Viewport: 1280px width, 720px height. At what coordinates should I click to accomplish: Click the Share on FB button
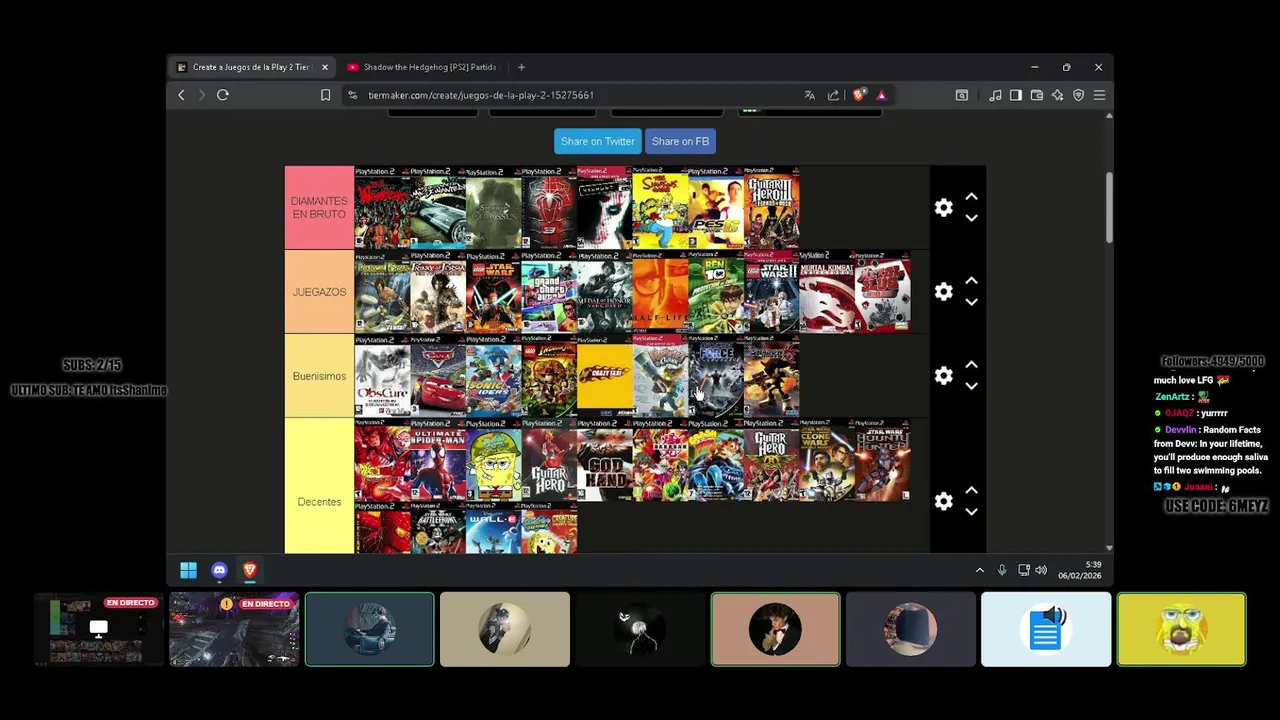pyautogui.click(x=680, y=141)
